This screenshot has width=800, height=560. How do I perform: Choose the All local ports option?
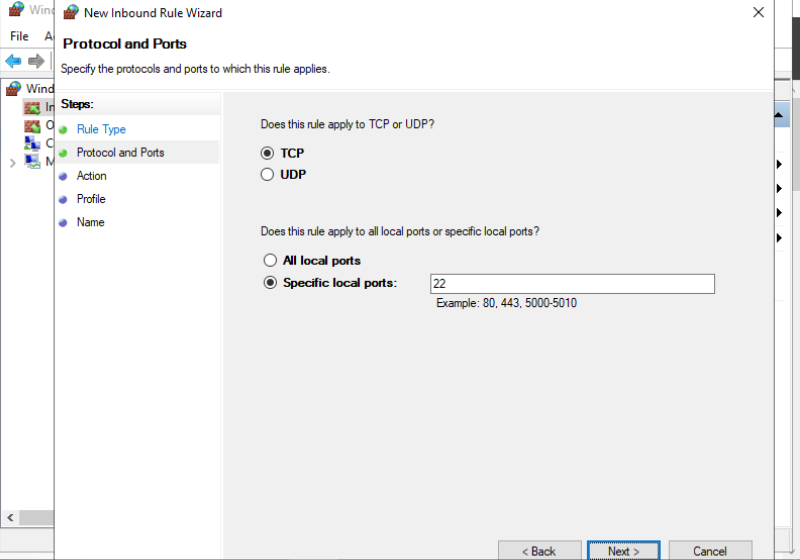pos(270,261)
